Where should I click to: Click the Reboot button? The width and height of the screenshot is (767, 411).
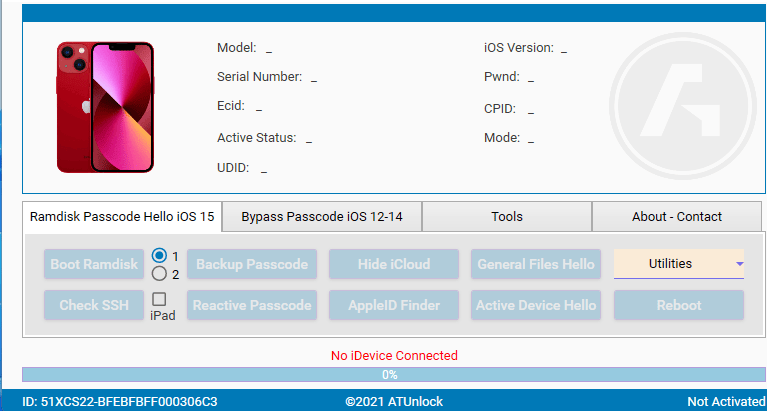[679, 305]
